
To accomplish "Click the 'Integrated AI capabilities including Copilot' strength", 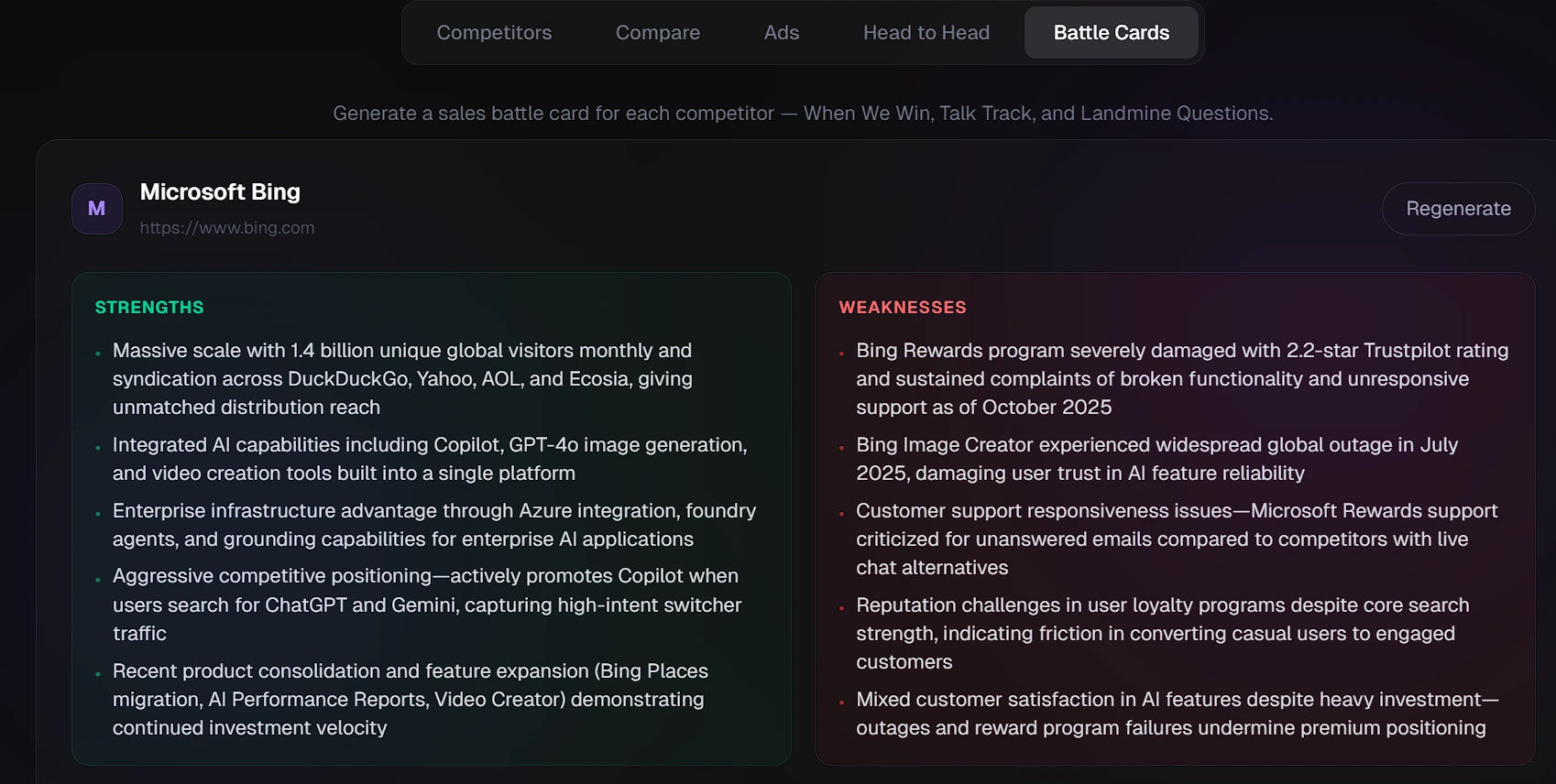I will [x=430, y=459].
